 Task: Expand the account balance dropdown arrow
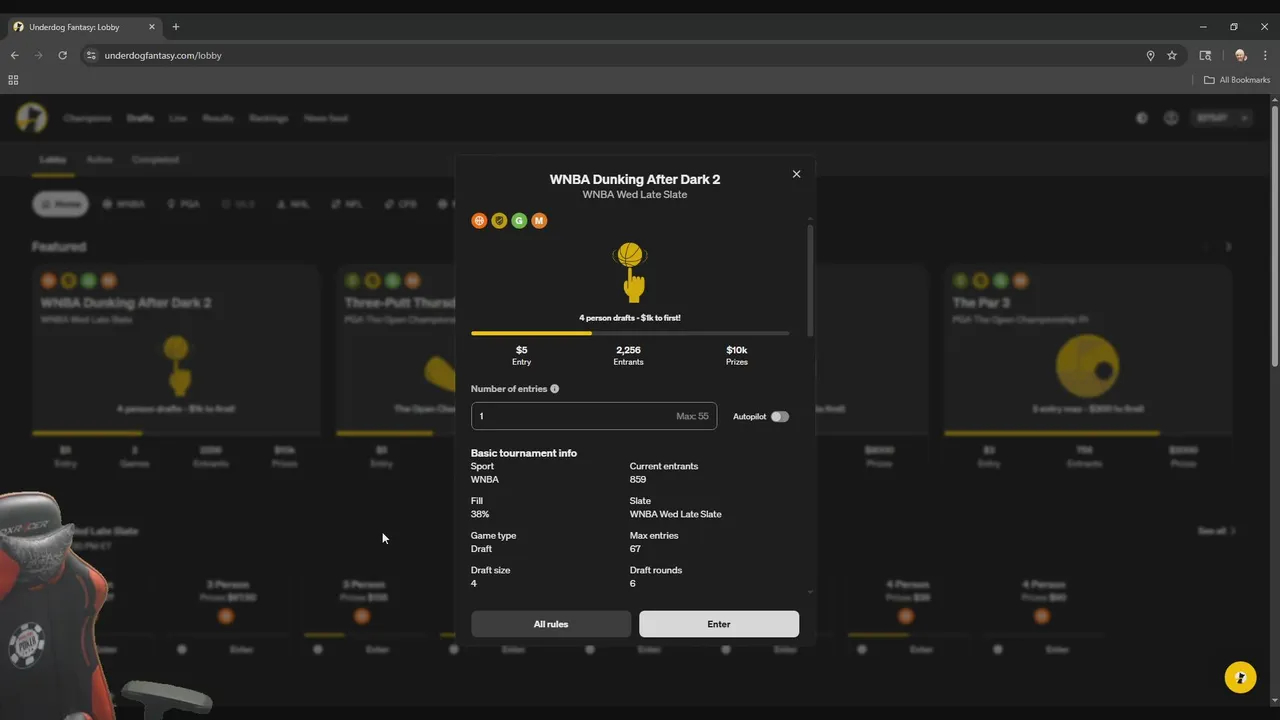(x=1245, y=118)
